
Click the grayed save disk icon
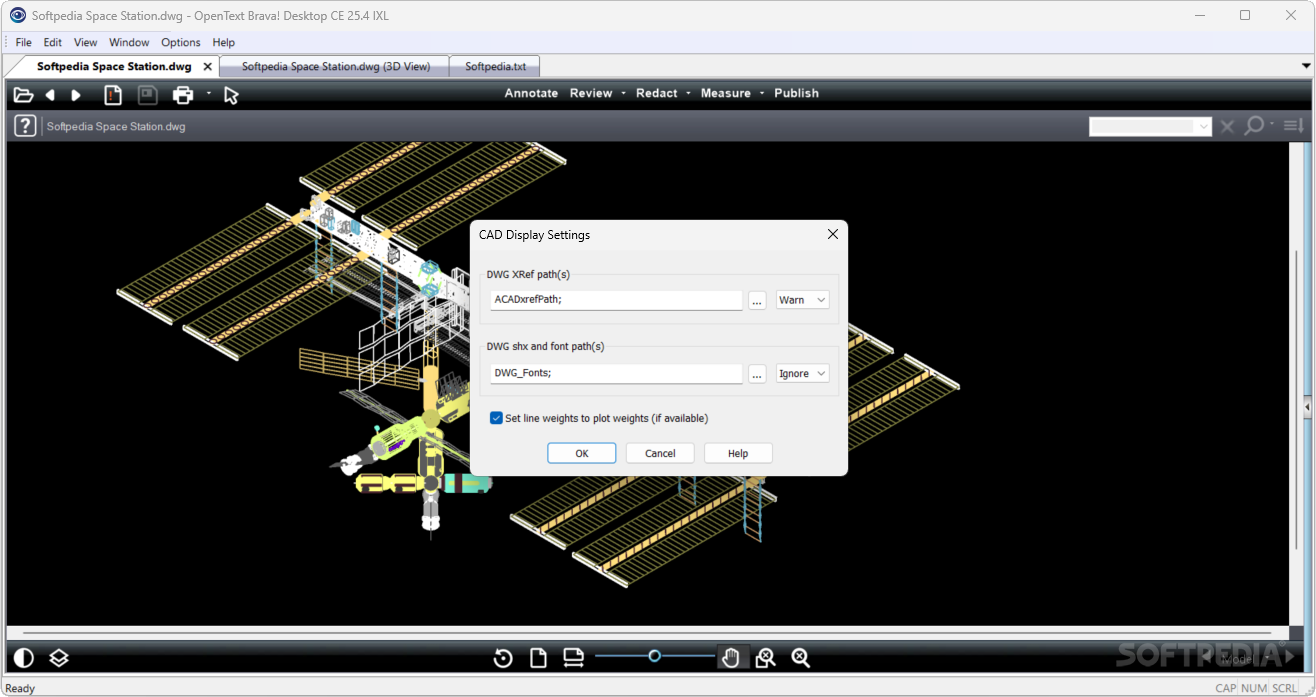click(147, 95)
